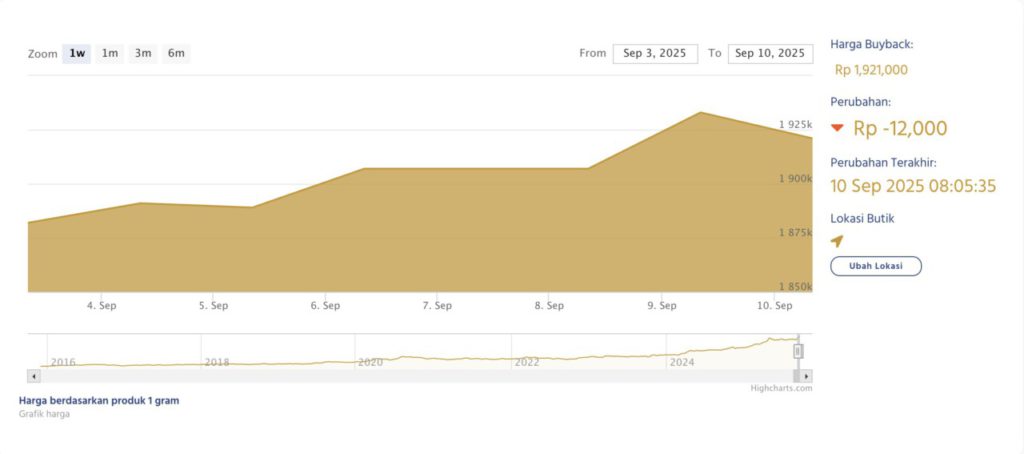This screenshot has width=1024, height=454.
Task: Click 2024 in the navigator timeline
Action: (x=682, y=362)
